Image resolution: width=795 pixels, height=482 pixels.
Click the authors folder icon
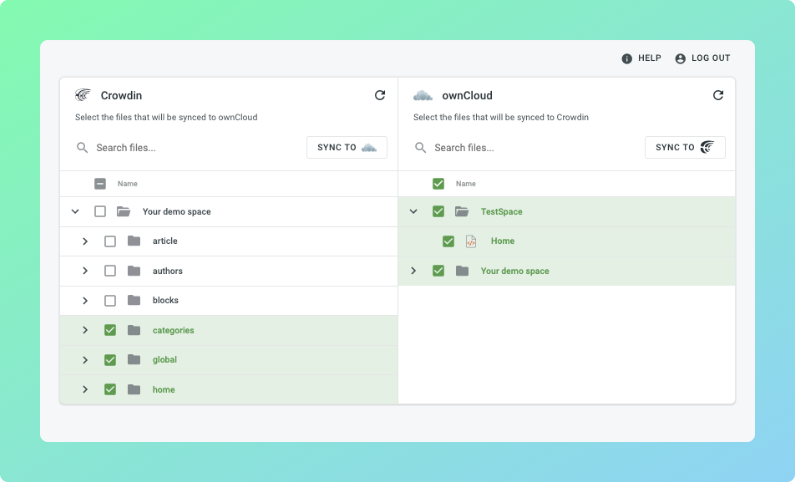[134, 271]
